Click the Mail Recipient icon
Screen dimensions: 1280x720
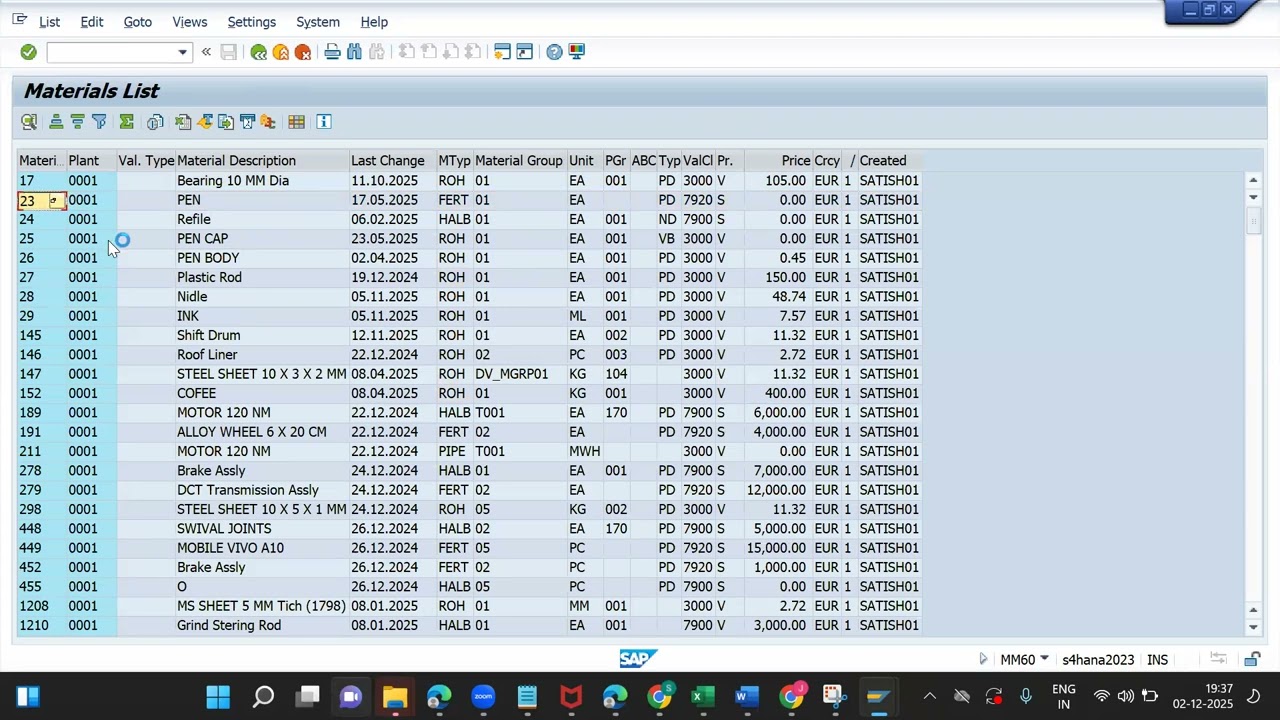[247, 122]
